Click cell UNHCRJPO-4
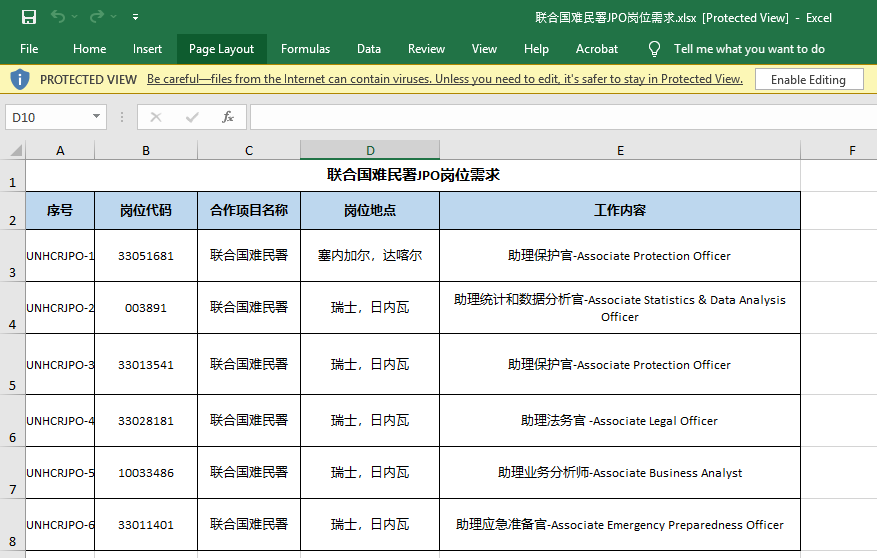The image size is (877, 558). [60, 420]
